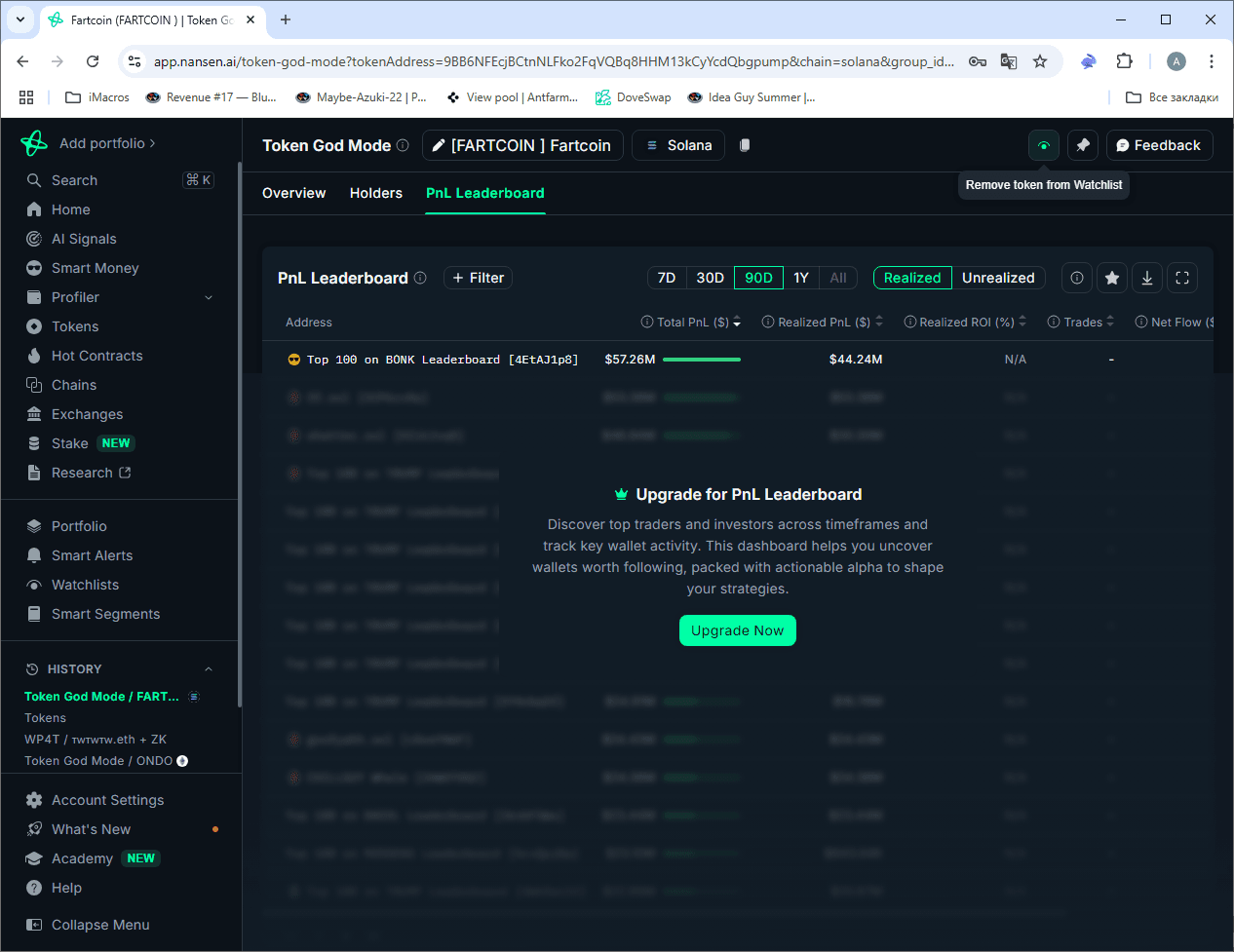This screenshot has width=1234, height=952.
Task: Select the 7D timeframe
Action: point(667,278)
